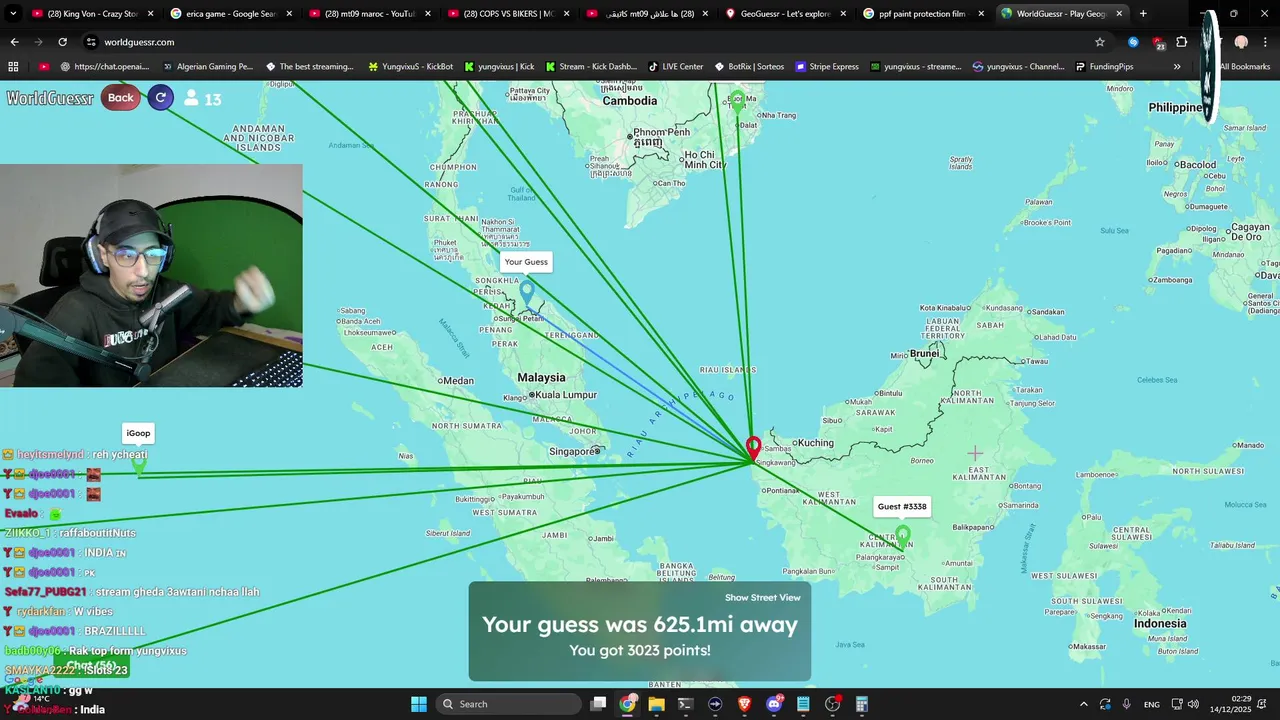Switch to erica game Google Search tab
This screenshot has height=720, width=1280.
coord(230,14)
